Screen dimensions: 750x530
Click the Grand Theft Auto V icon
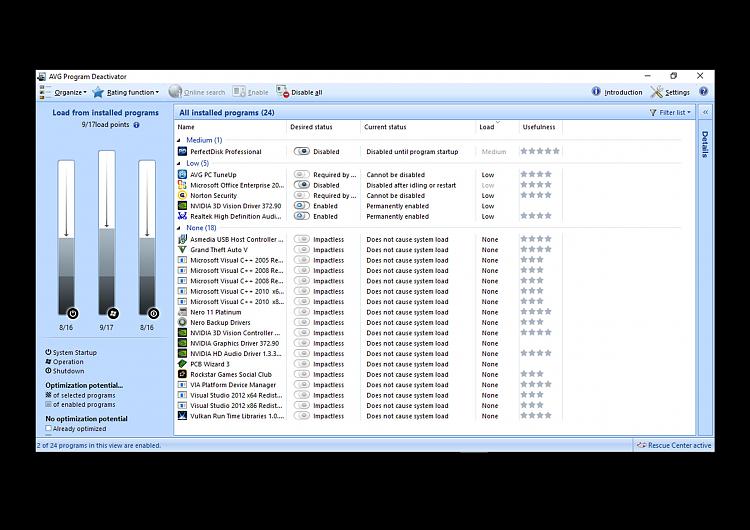182,250
